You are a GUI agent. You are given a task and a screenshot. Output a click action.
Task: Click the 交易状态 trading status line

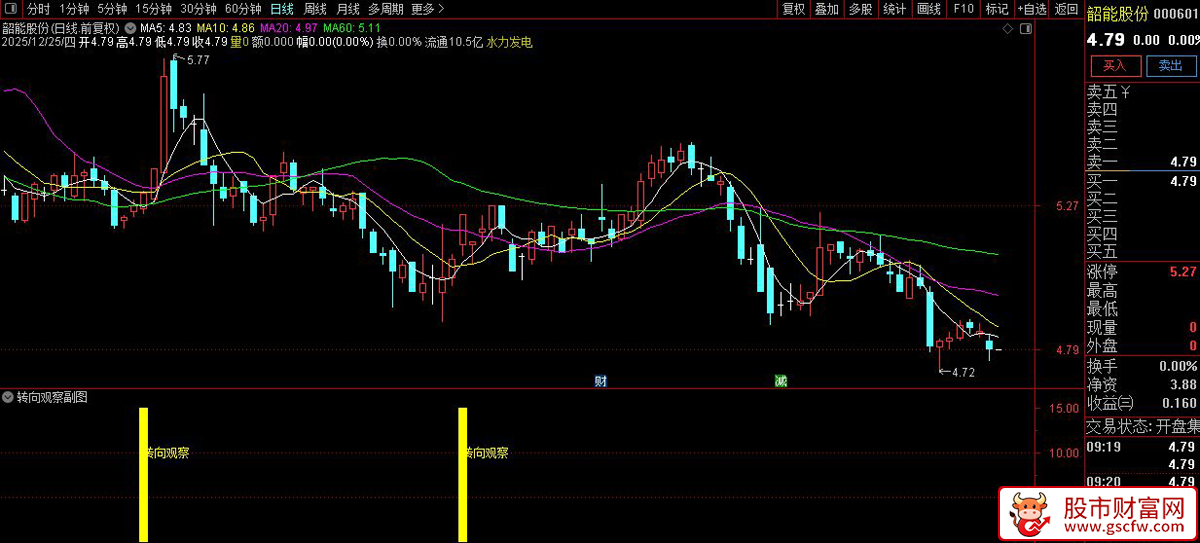[x=1142, y=426]
